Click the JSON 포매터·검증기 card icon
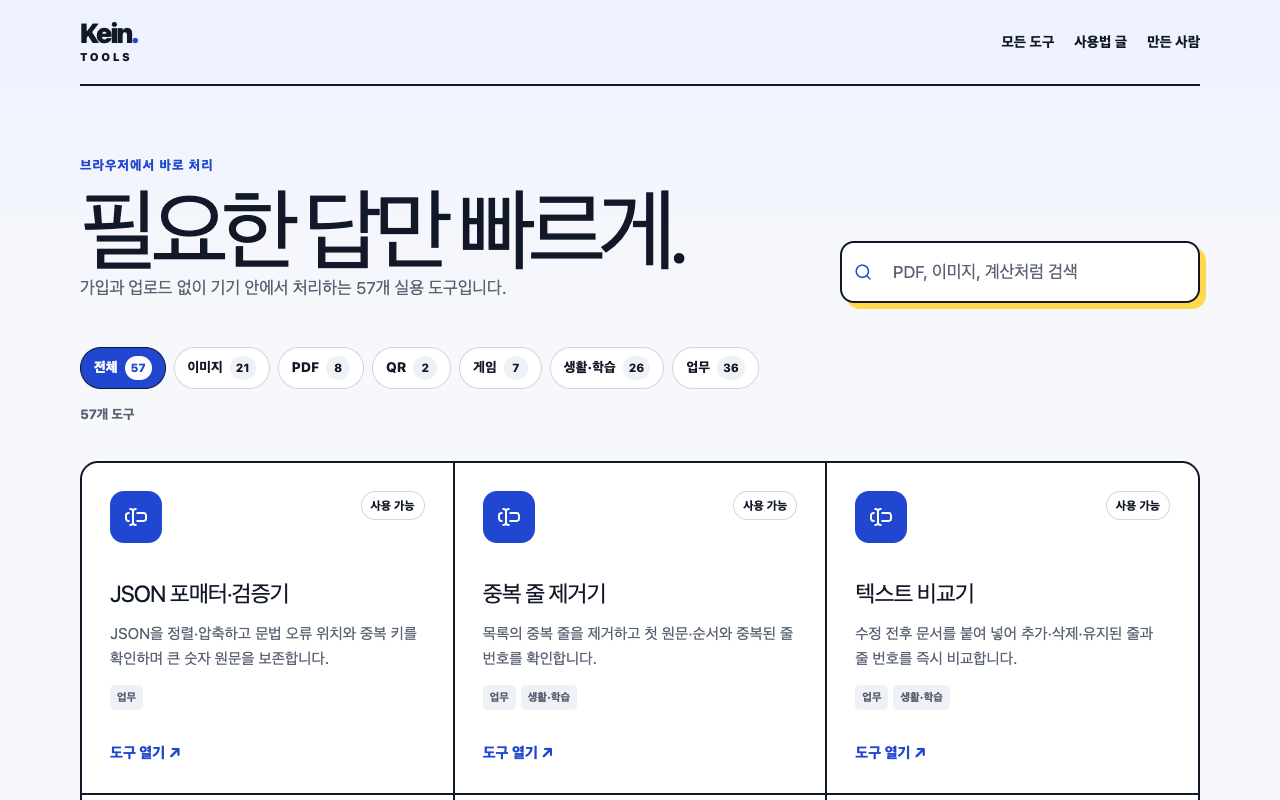The width and height of the screenshot is (1280, 800). 136,517
